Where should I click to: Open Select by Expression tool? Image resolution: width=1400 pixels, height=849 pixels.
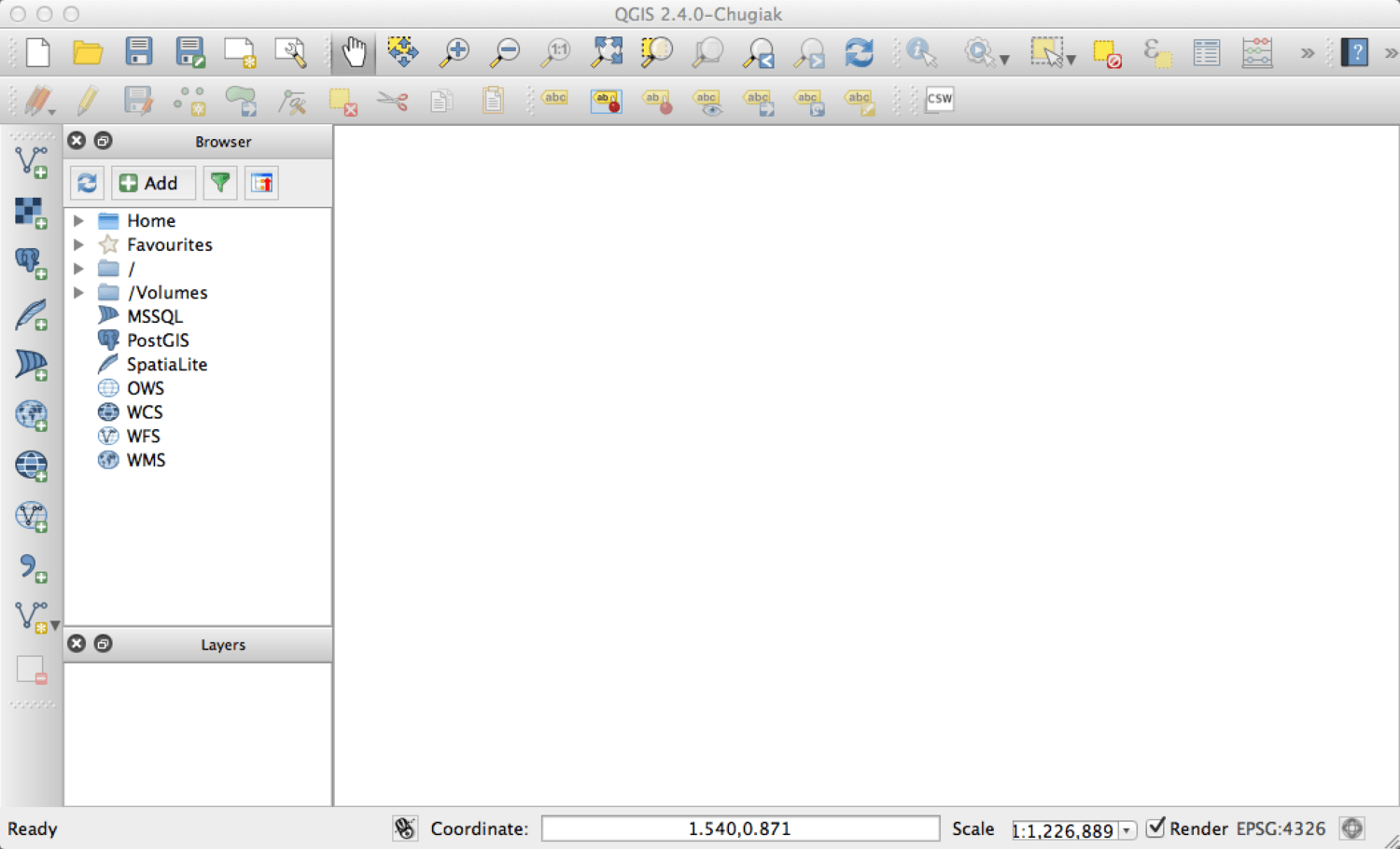tap(1157, 53)
